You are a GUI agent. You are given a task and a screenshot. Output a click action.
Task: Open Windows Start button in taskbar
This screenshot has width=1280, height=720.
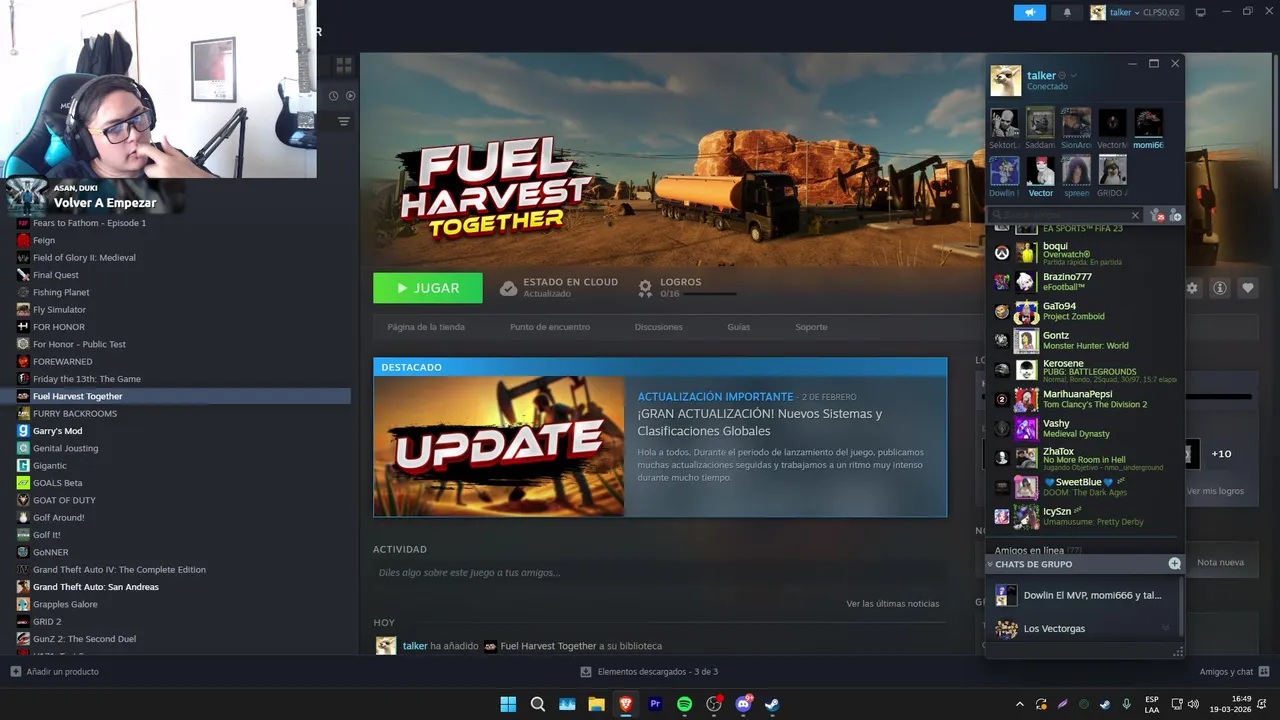508,704
